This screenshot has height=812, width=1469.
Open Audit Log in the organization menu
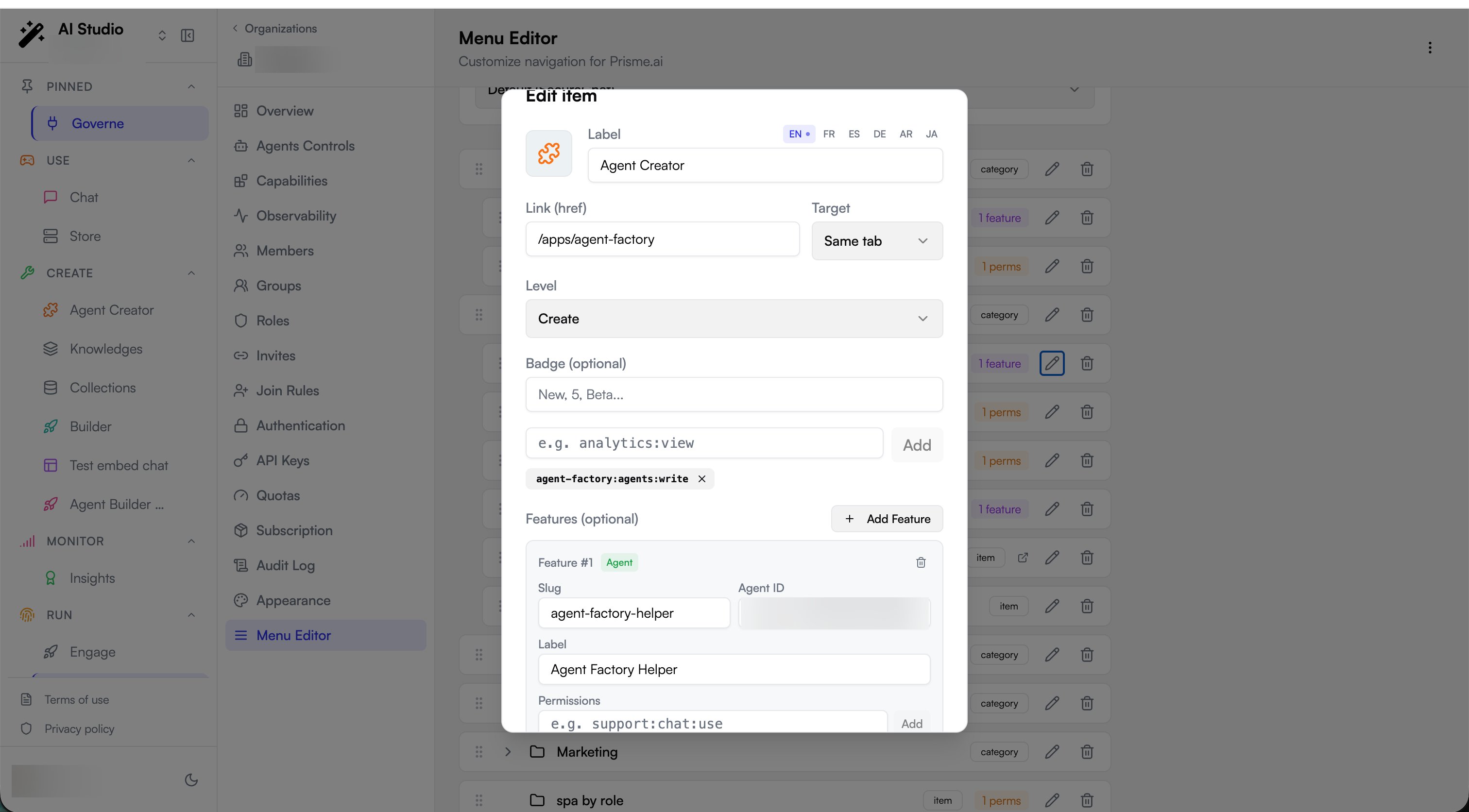click(x=285, y=566)
